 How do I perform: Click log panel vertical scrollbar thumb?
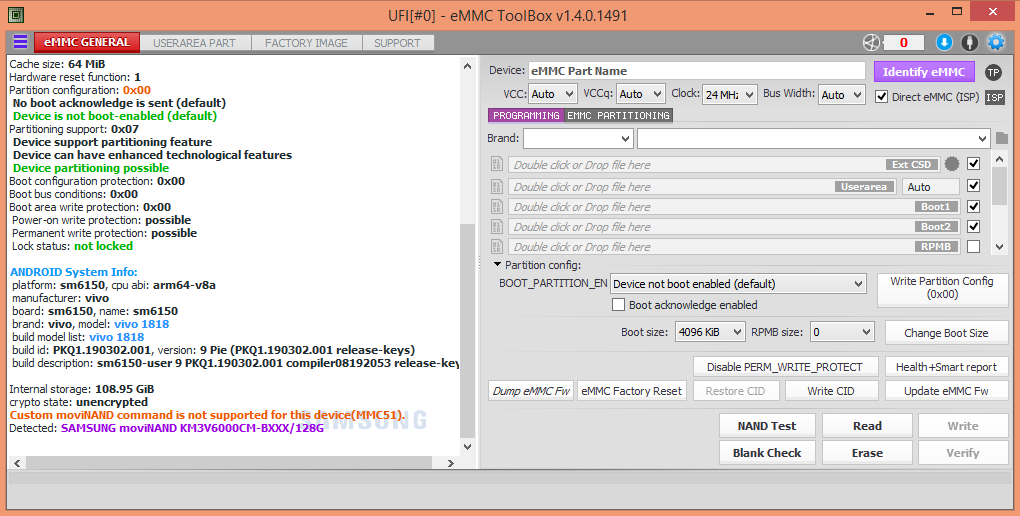click(x=467, y=331)
